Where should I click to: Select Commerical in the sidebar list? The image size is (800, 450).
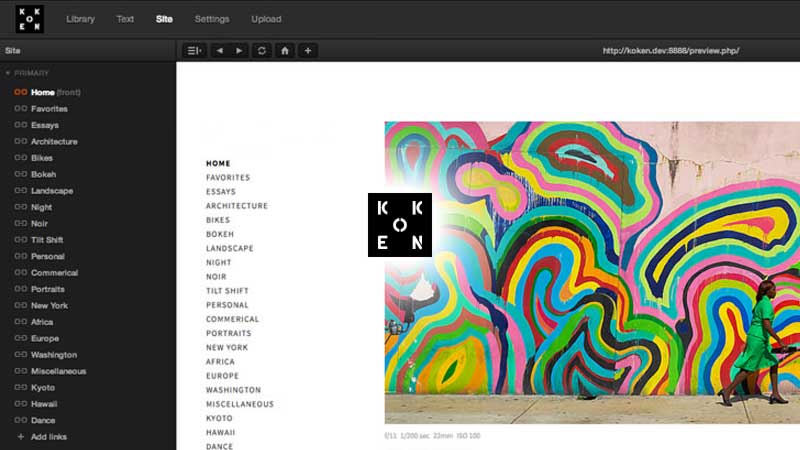[x=54, y=272]
